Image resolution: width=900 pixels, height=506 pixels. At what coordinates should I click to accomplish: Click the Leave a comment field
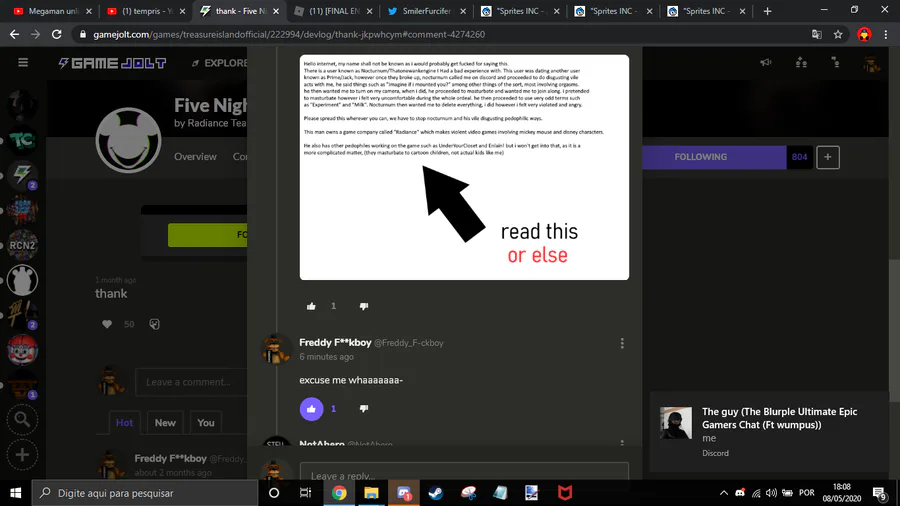click(191, 382)
